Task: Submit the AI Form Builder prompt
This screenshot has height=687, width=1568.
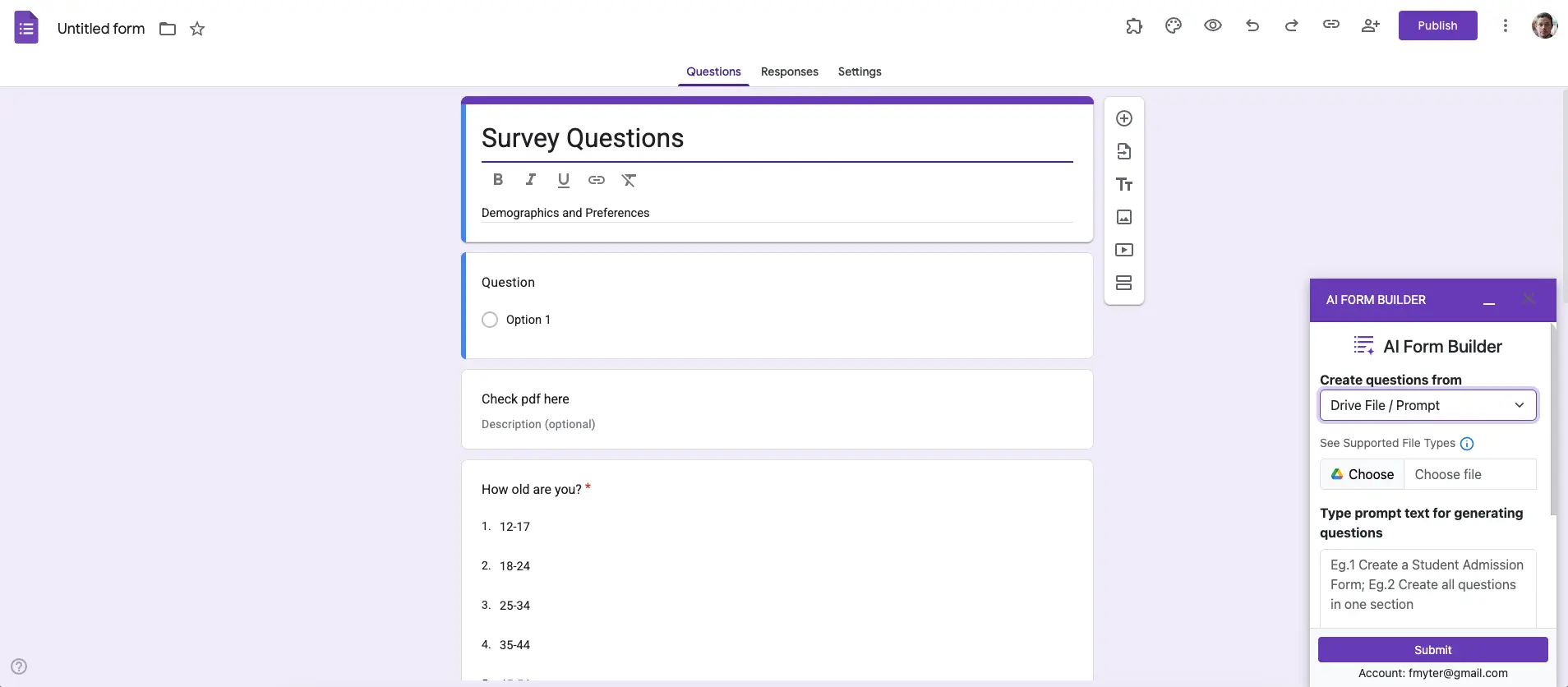Action: (1433, 649)
